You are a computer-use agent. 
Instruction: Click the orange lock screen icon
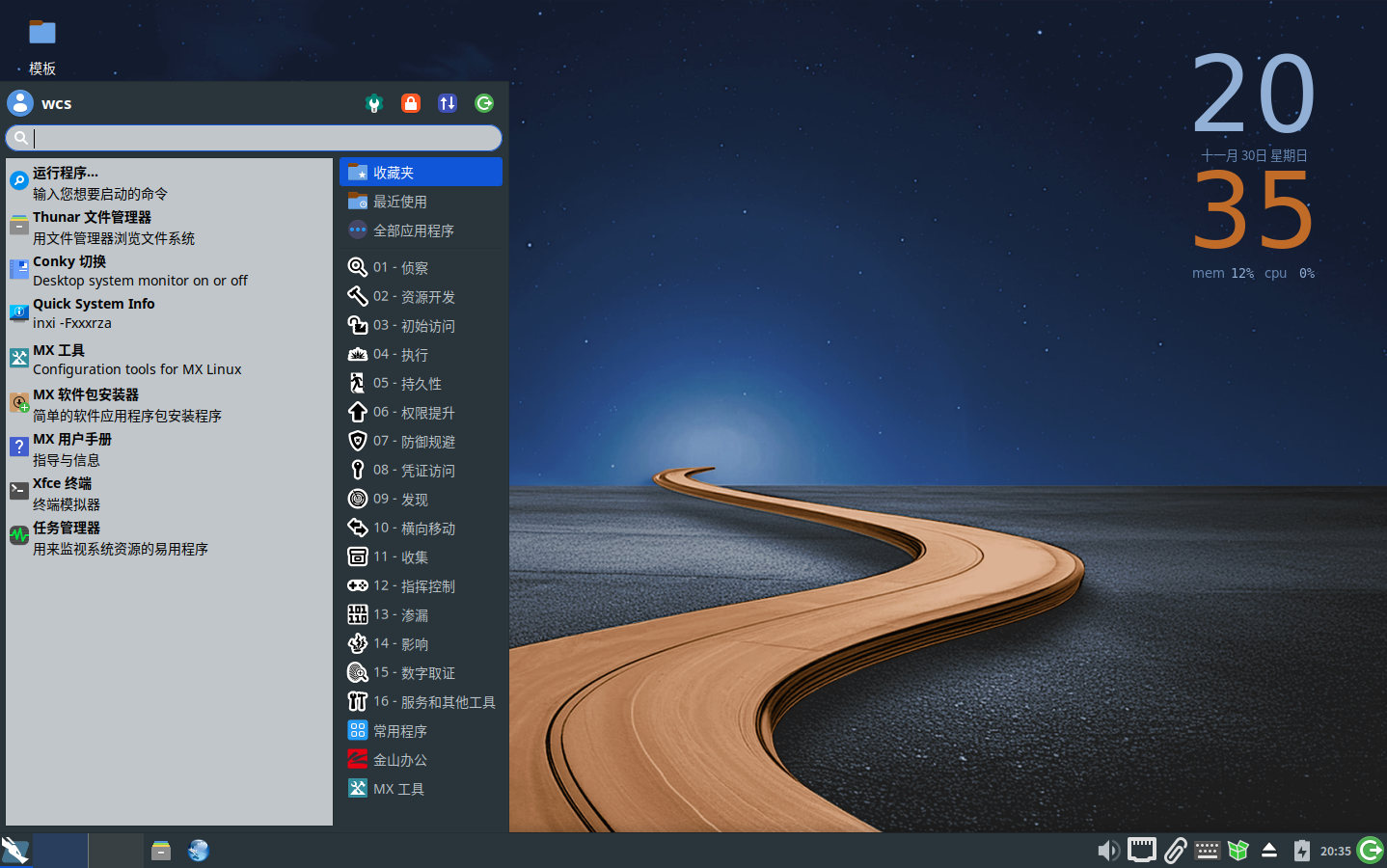pos(411,103)
